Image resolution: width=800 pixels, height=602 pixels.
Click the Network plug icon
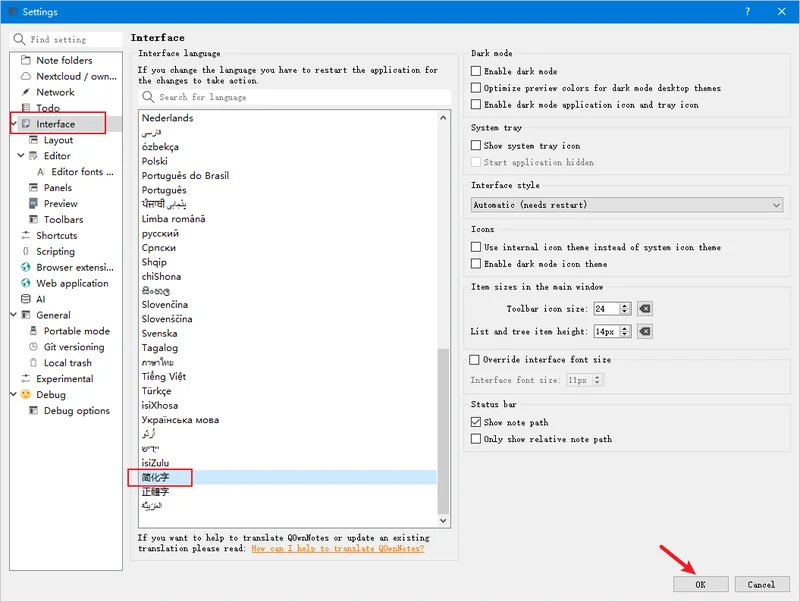tap(26, 92)
